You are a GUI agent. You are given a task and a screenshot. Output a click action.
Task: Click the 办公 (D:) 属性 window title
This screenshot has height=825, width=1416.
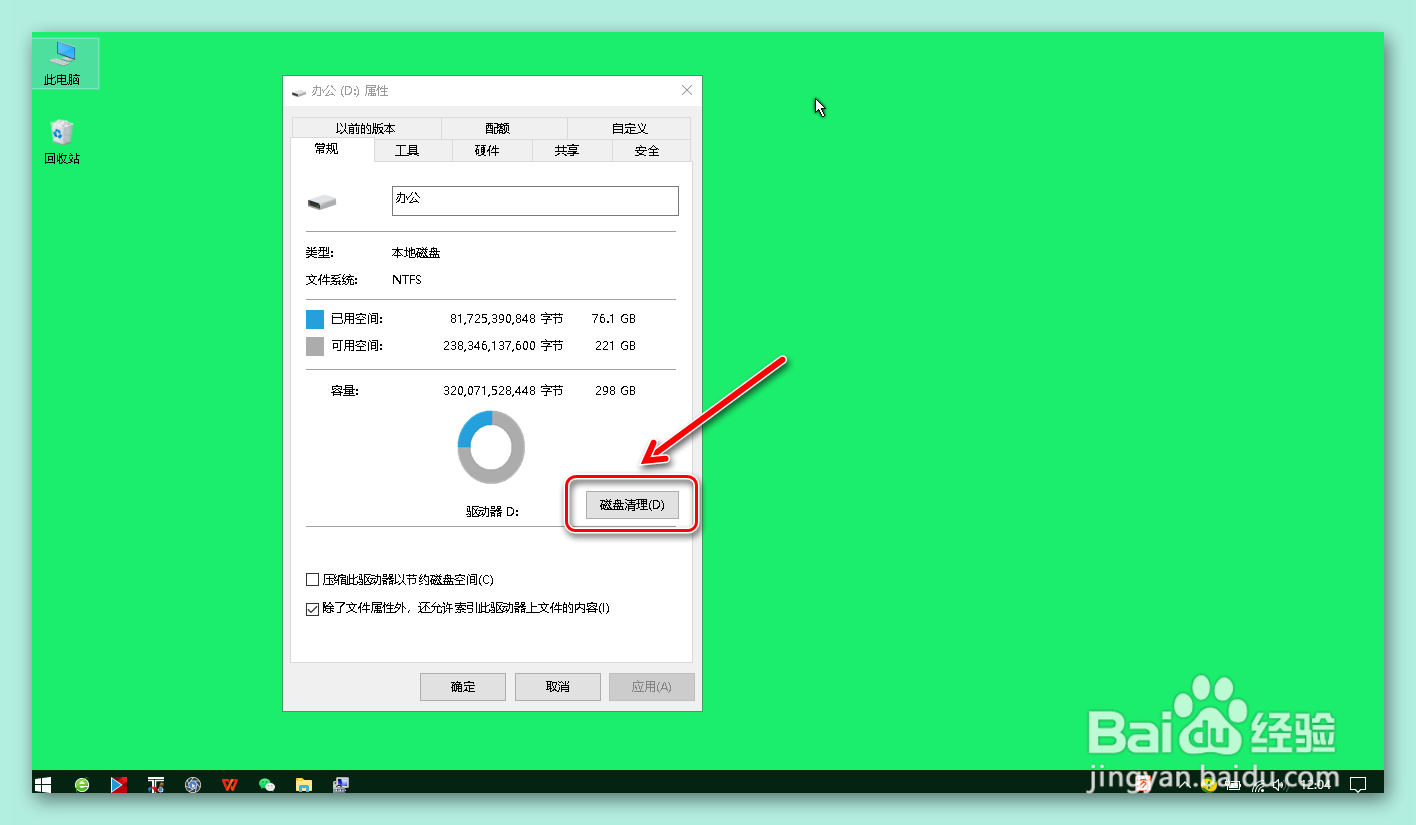click(x=350, y=91)
